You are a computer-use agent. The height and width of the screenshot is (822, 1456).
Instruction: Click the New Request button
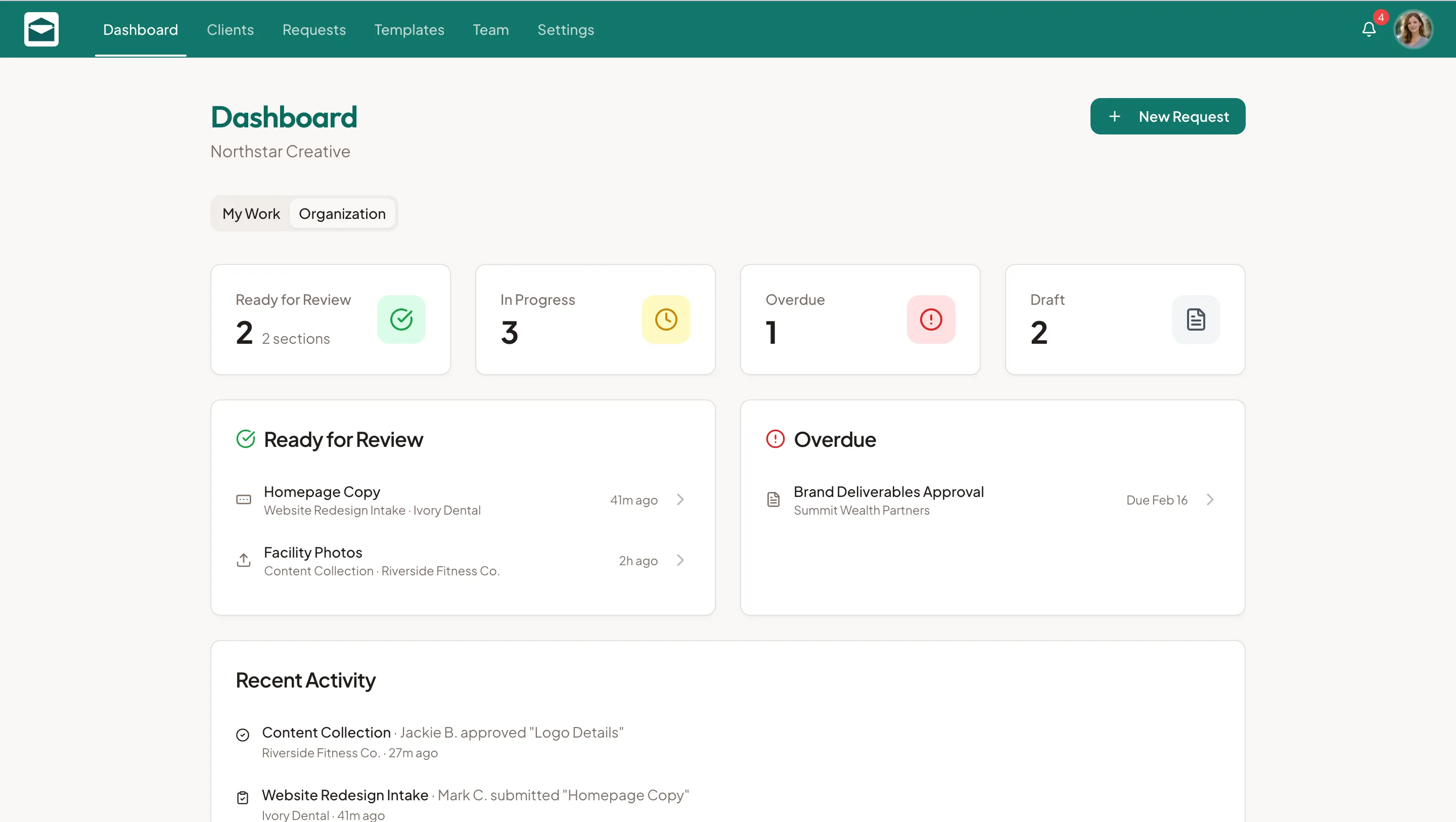[x=1168, y=116]
